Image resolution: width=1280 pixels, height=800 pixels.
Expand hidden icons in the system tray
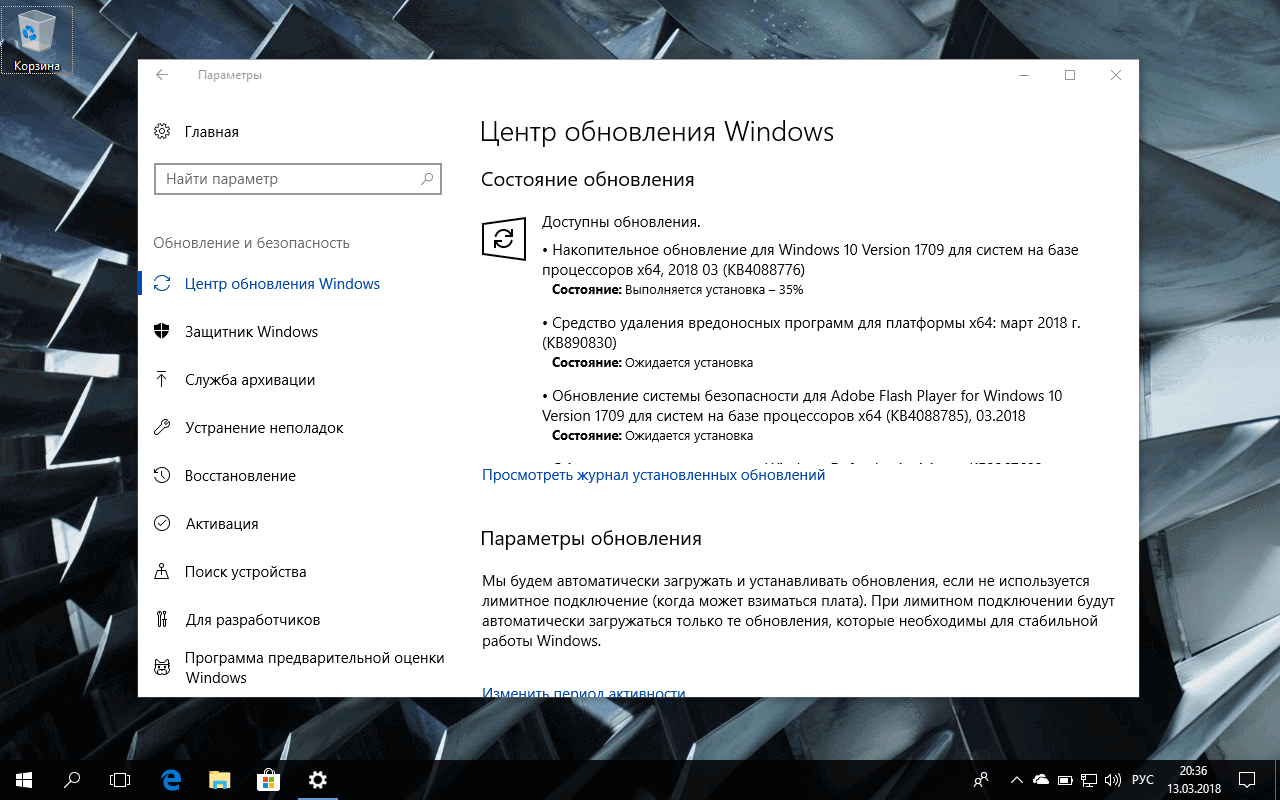pyautogui.click(x=1016, y=779)
